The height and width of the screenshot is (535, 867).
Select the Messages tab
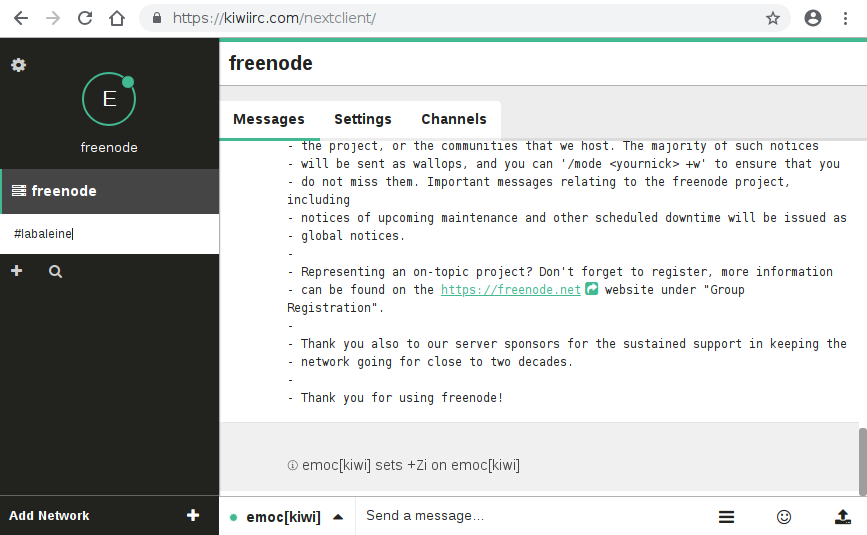pyautogui.click(x=269, y=119)
